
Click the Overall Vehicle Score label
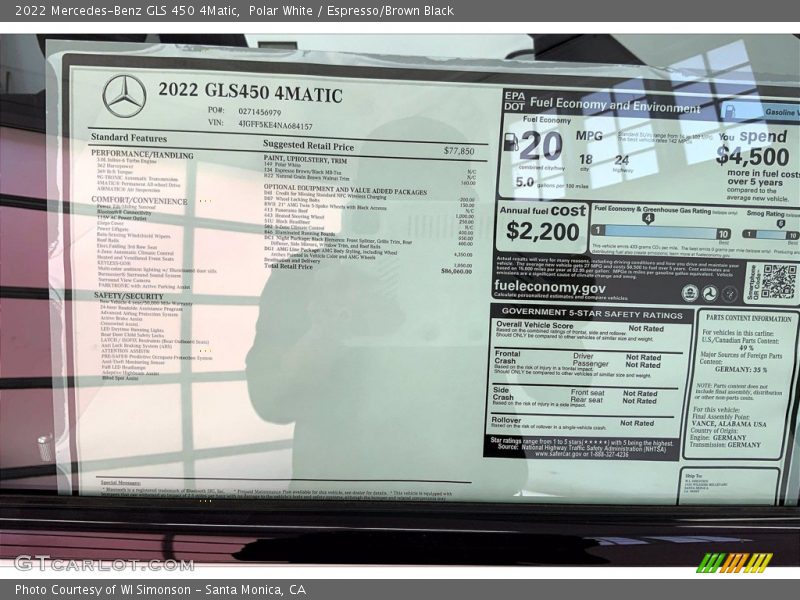click(x=535, y=324)
